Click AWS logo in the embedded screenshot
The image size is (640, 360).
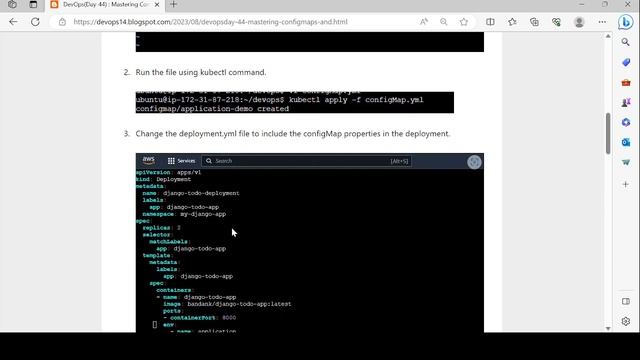pos(149,160)
